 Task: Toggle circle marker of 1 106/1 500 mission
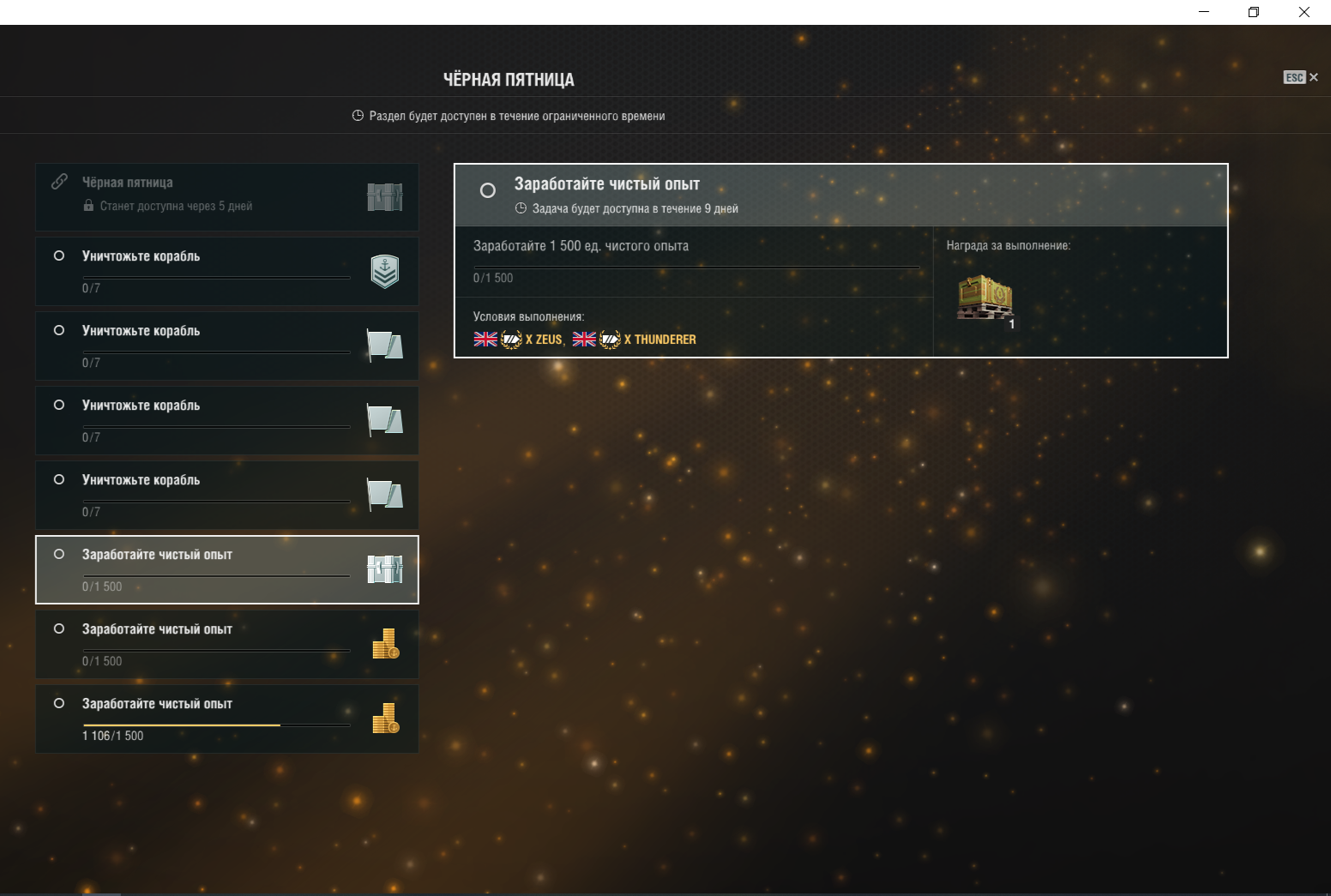coord(59,703)
